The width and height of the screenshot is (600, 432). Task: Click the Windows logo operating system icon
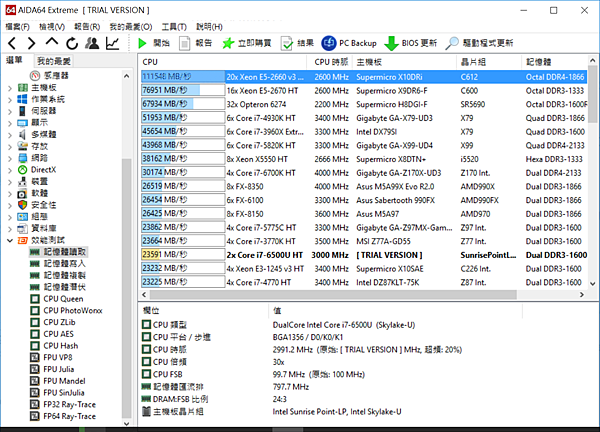(23, 99)
